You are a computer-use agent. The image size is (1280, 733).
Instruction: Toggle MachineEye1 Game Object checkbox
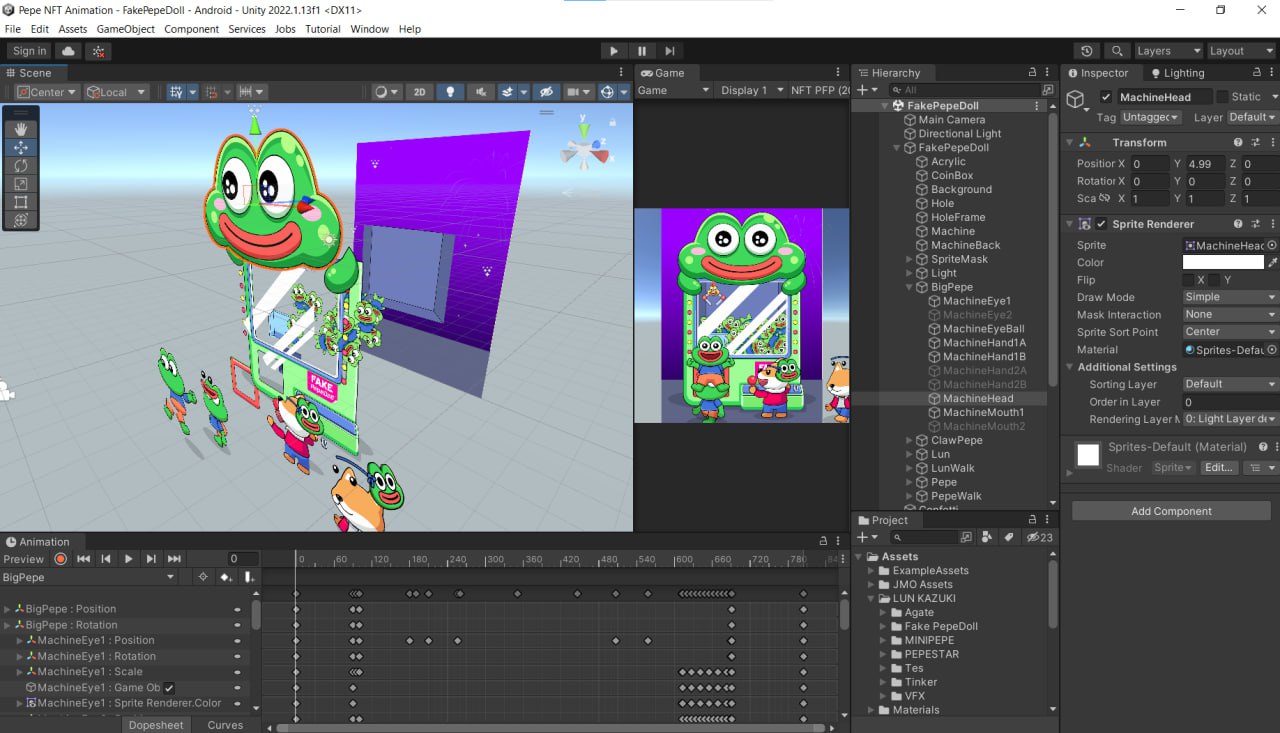pos(169,688)
